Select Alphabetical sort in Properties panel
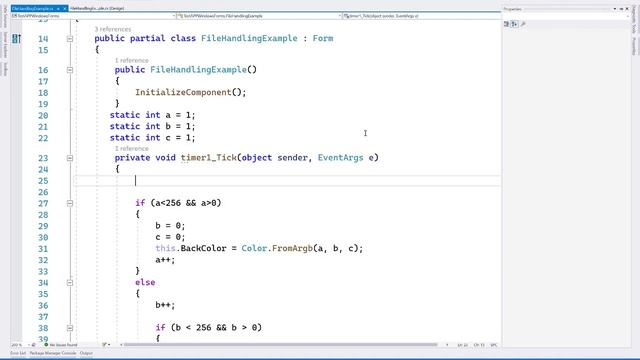Viewport: 640px width, 360px height. [x=514, y=24]
